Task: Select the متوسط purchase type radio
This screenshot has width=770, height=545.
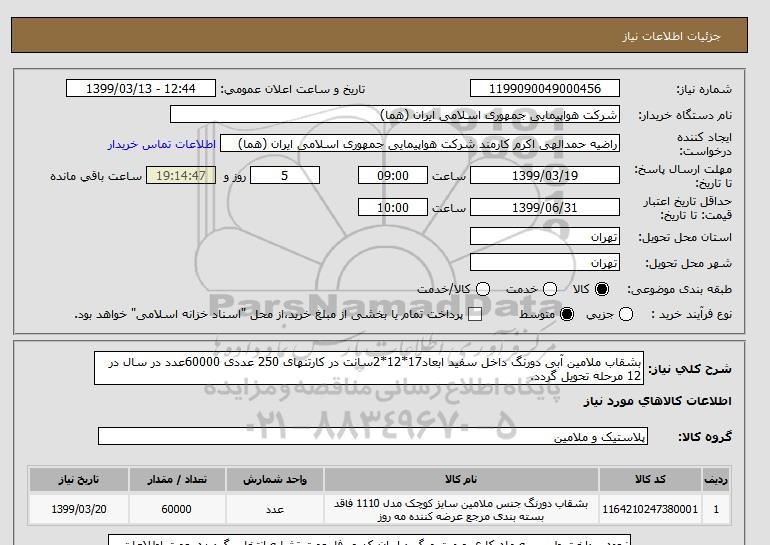Action: point(567,314)
